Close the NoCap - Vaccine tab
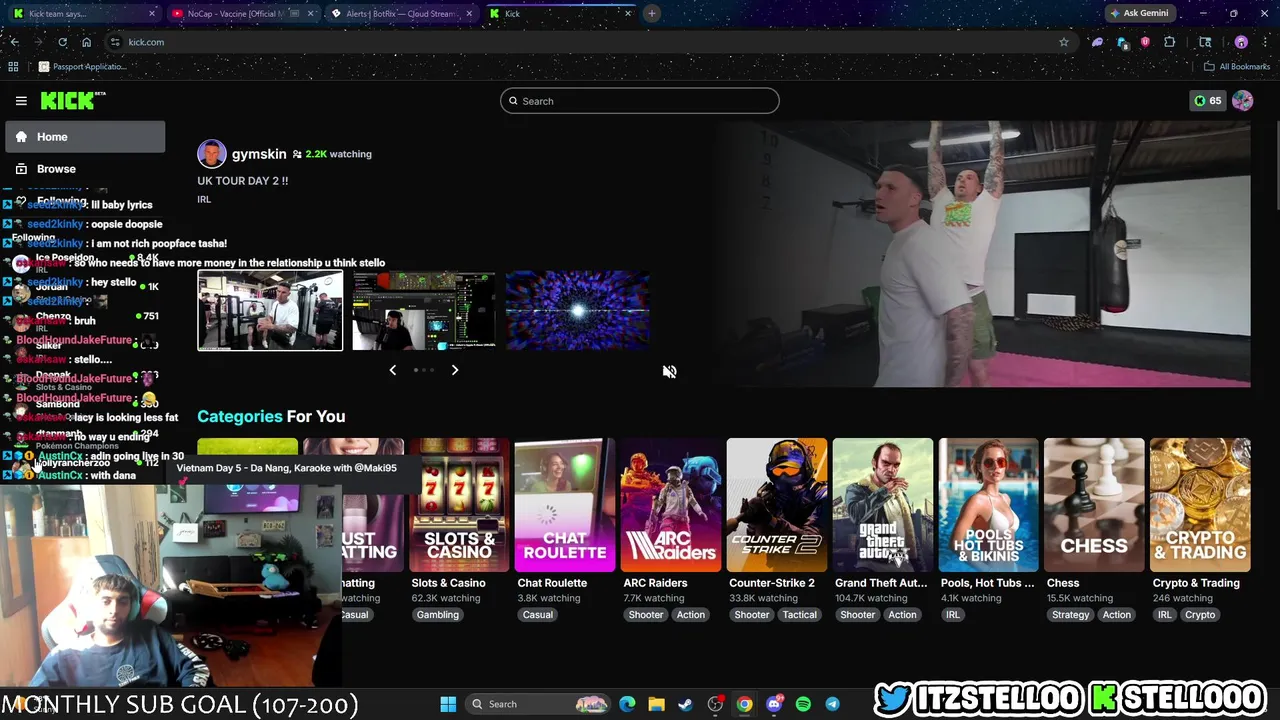The height and width of the screenshot is (720, 1280). point(311,14)
